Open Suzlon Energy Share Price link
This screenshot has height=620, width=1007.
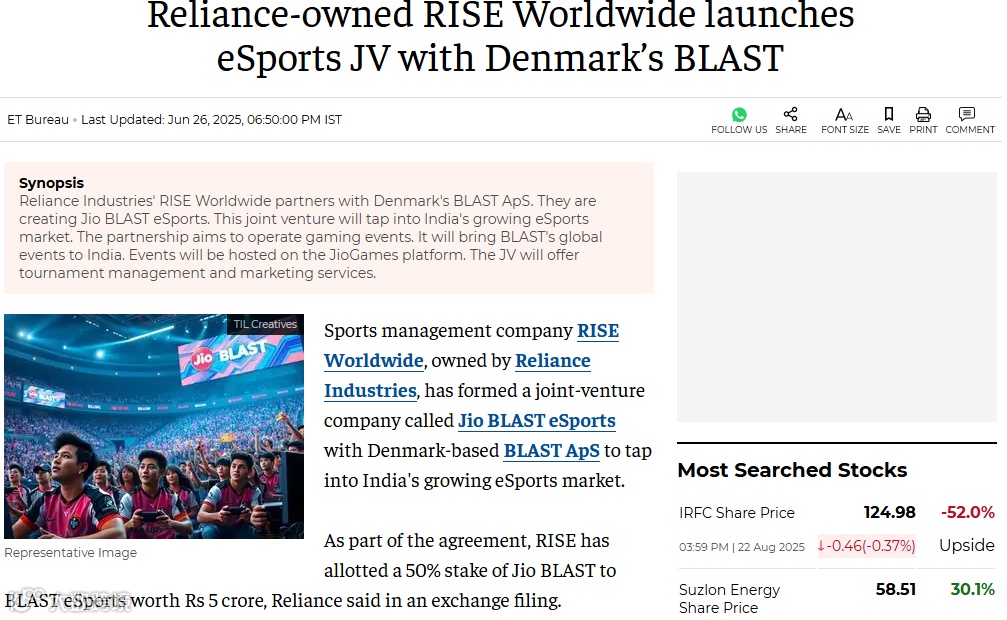pyautogui.click(x=729, y=598)
